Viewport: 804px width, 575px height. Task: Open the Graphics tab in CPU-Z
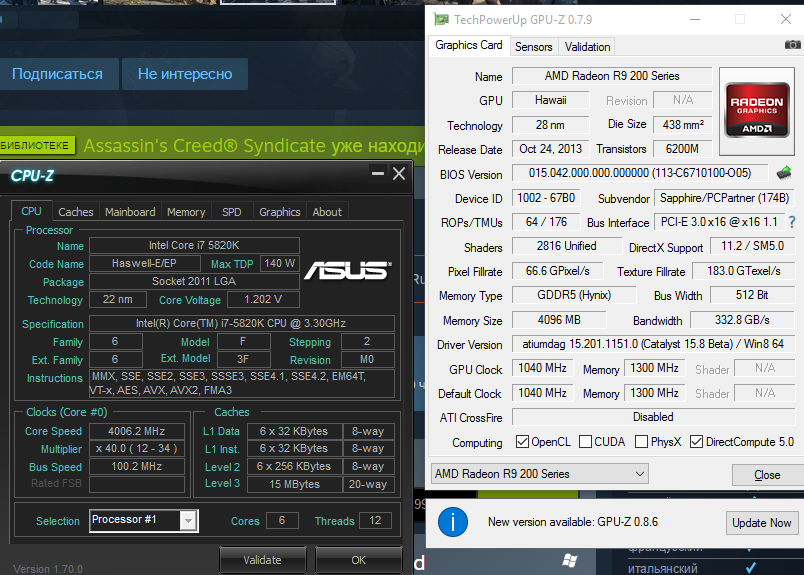(279, 212)
